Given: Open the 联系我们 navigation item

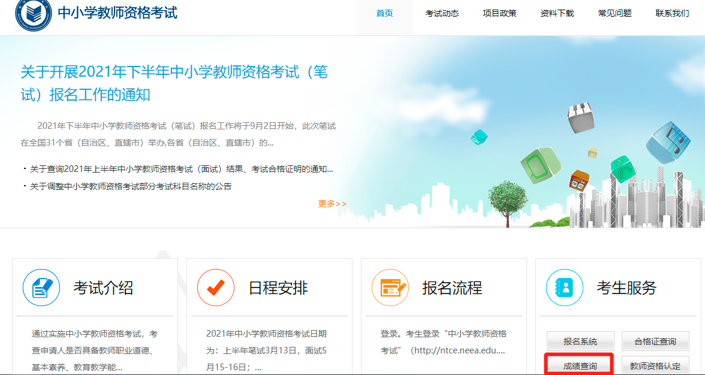Looking at the screenshot, I should [x=672, y=13].
